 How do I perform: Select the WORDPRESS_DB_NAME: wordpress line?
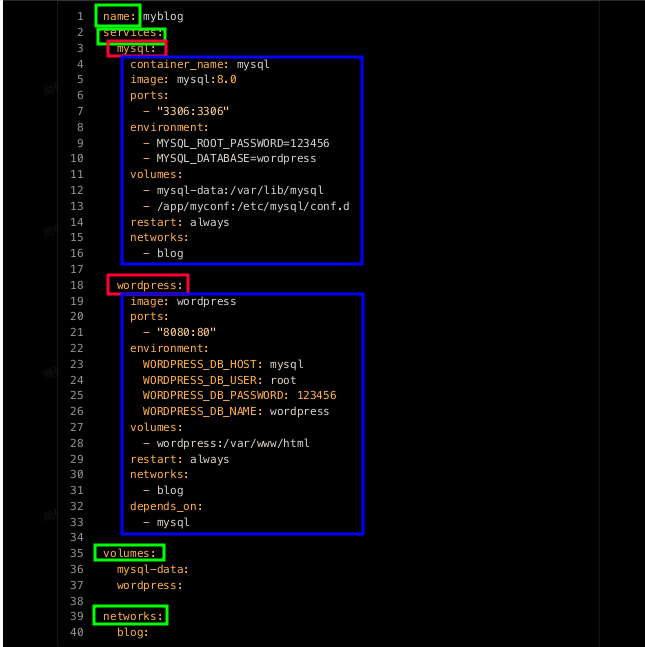click(x=236, y=411)
